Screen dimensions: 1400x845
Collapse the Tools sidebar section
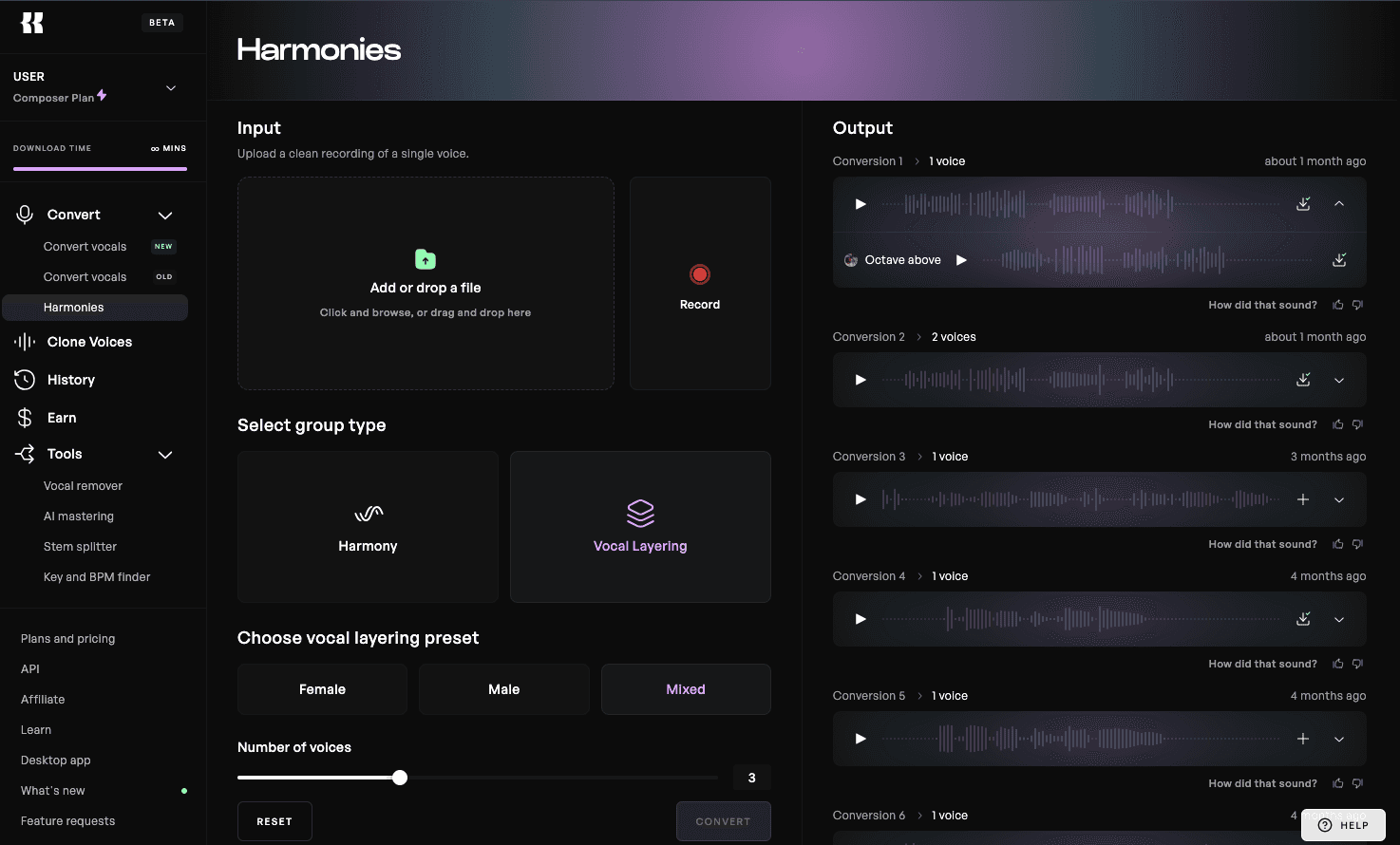165,455
